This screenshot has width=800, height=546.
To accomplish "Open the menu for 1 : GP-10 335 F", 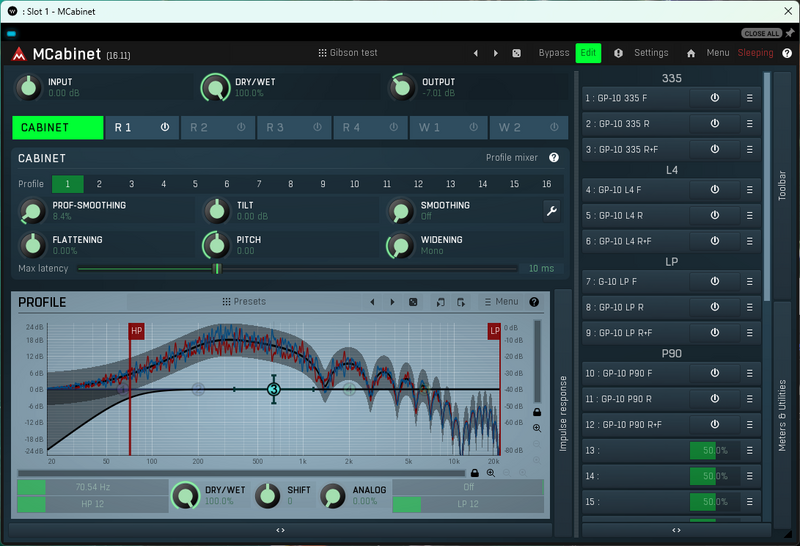I will click(749, 98).
